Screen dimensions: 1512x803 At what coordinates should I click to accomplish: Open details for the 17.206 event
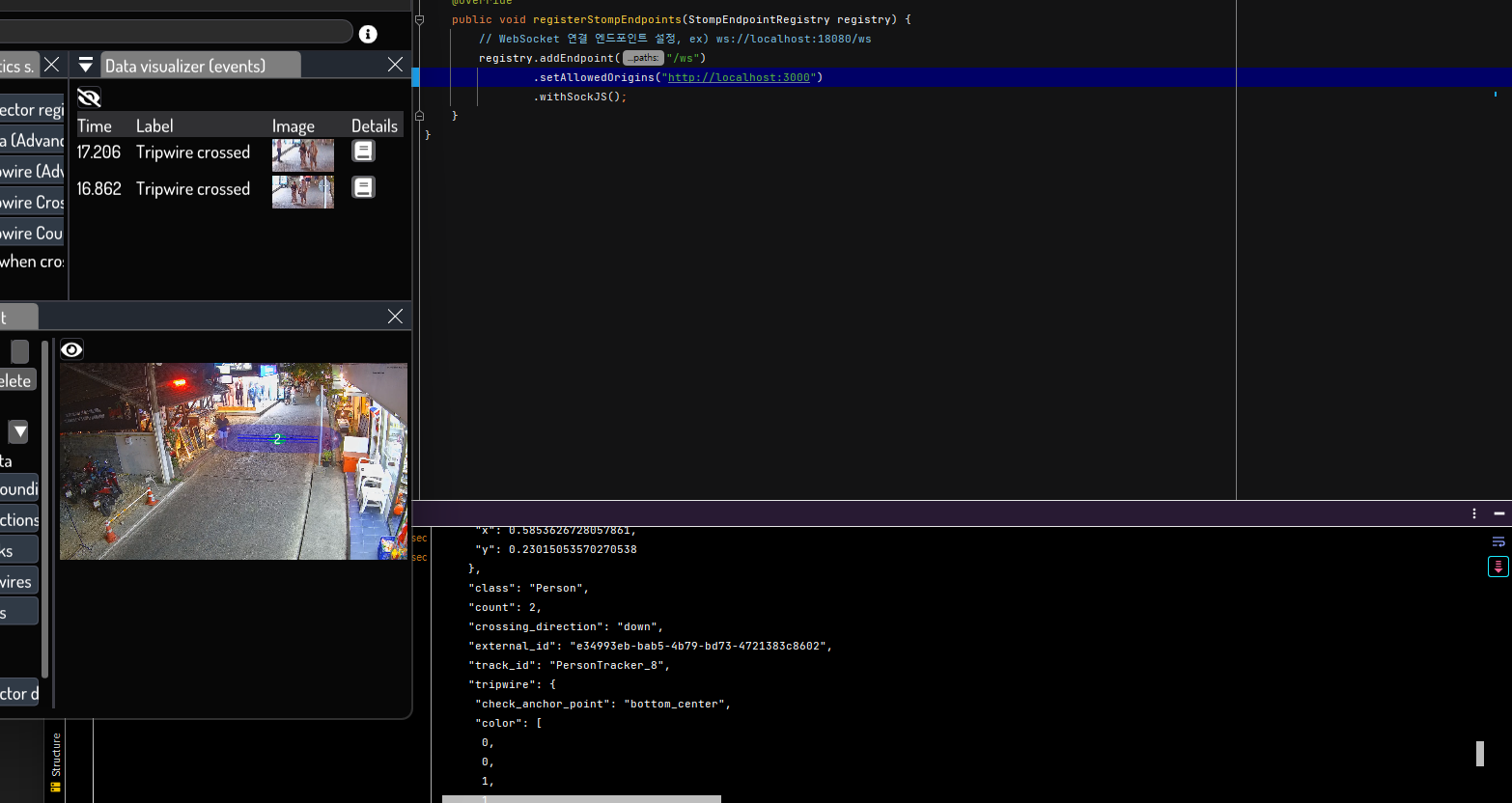tap(363, 151)
